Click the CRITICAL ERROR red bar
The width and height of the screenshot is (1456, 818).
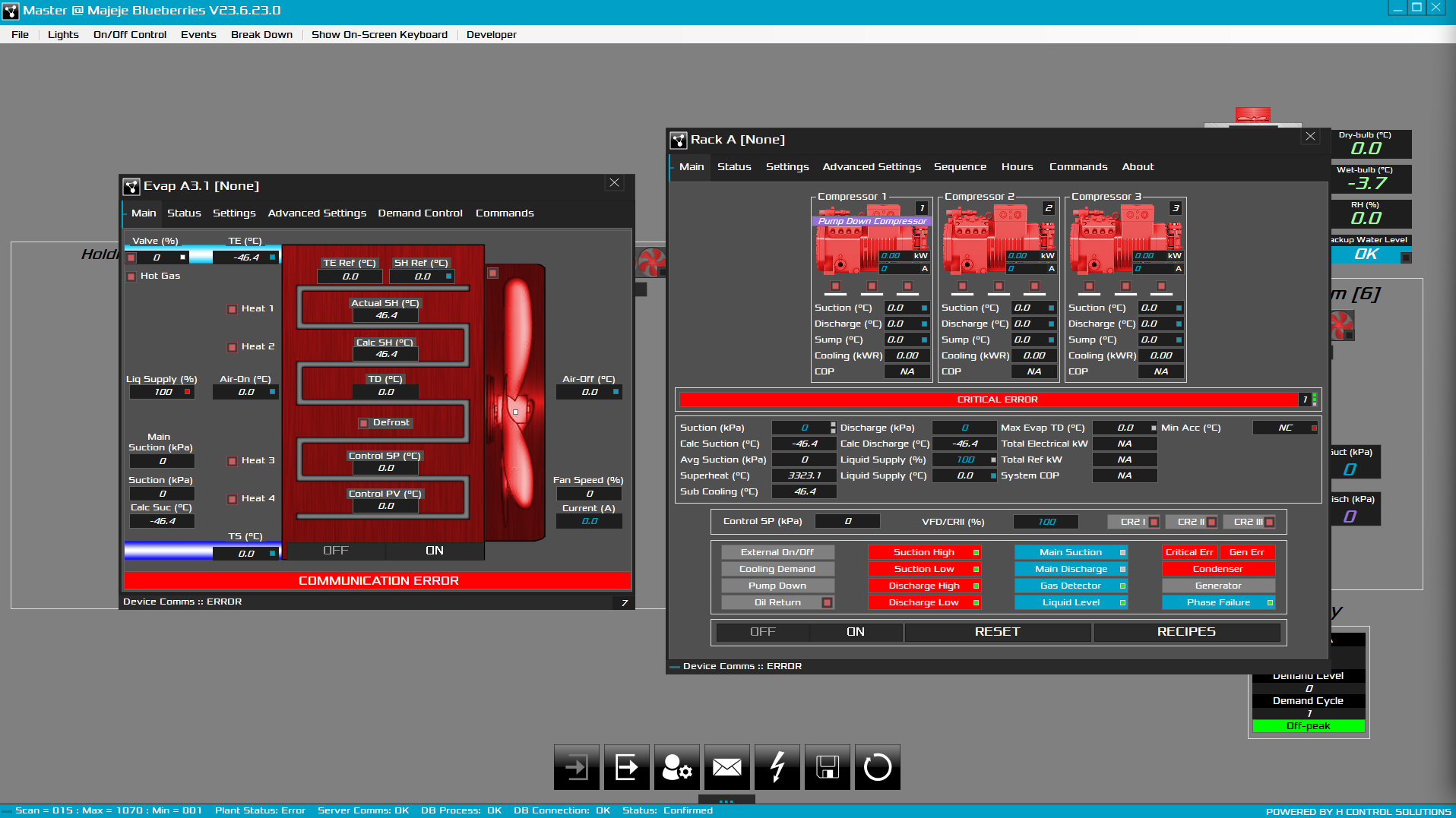click(989, 400)
